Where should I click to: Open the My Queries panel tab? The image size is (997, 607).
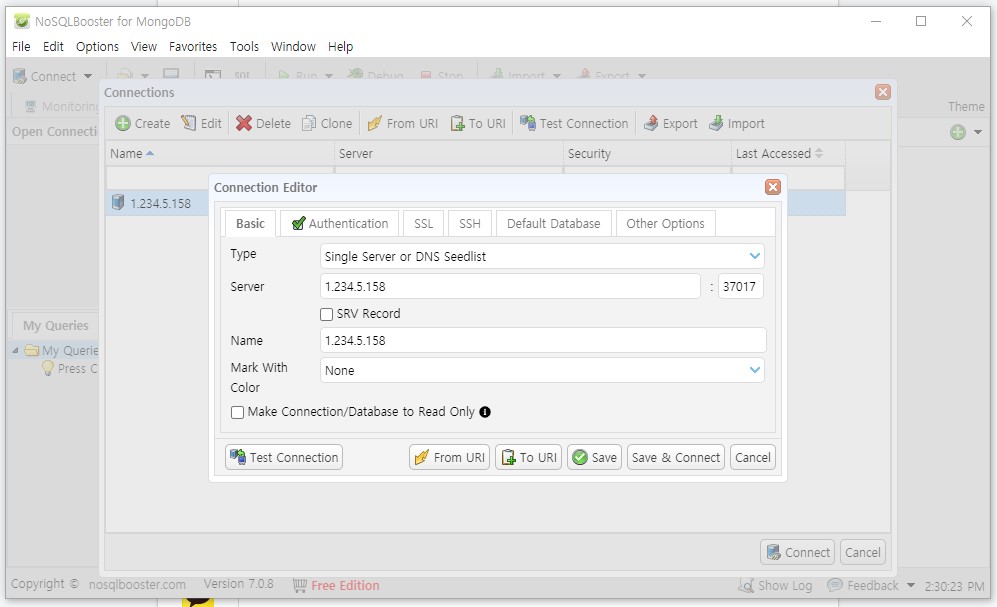tap(55, 325)
